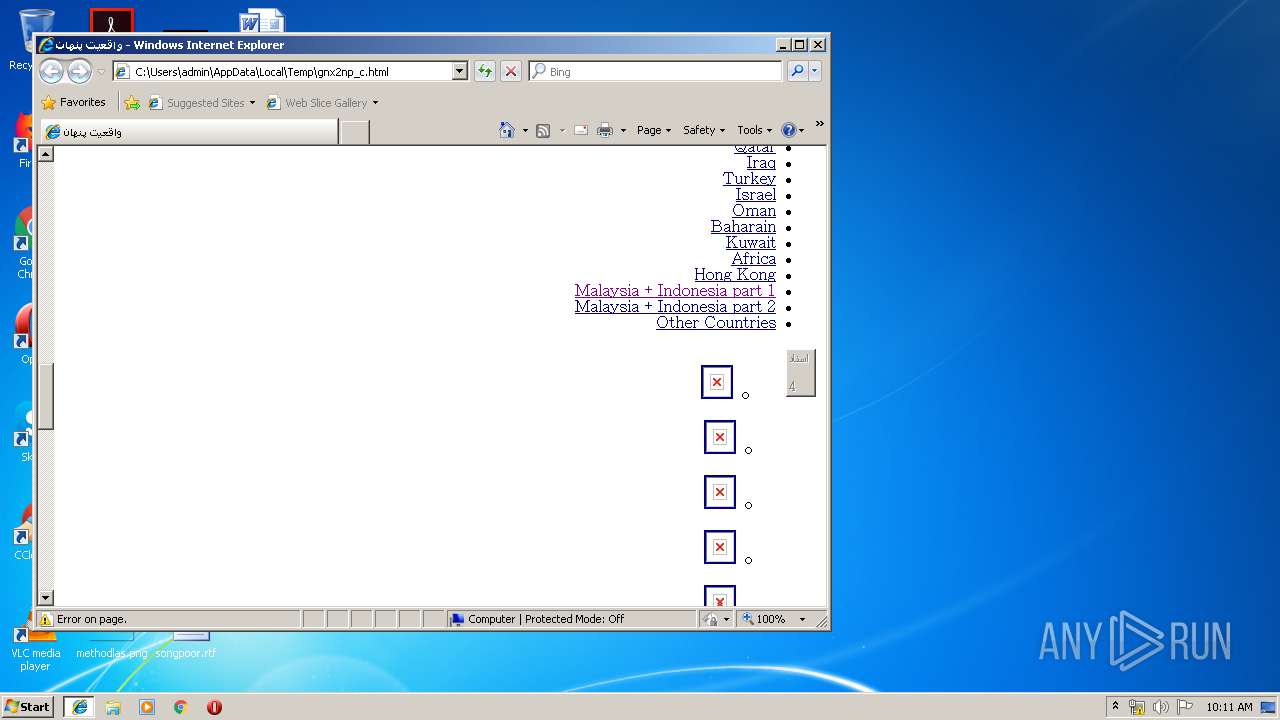
Task: Click the volume speaker tray icon
Action: (x=1160, y=707)
